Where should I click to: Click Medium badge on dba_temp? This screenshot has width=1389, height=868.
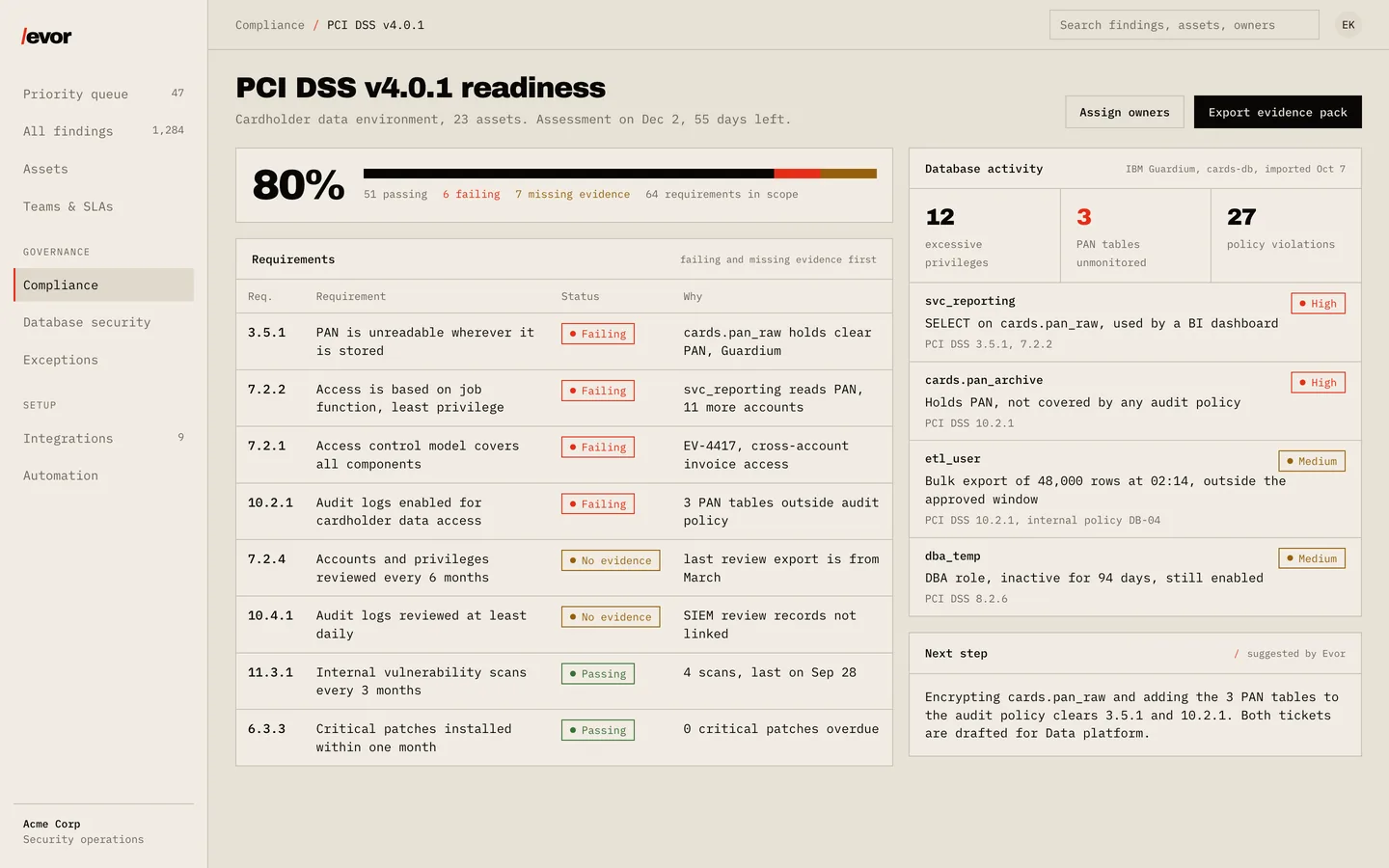[1312, 558]
